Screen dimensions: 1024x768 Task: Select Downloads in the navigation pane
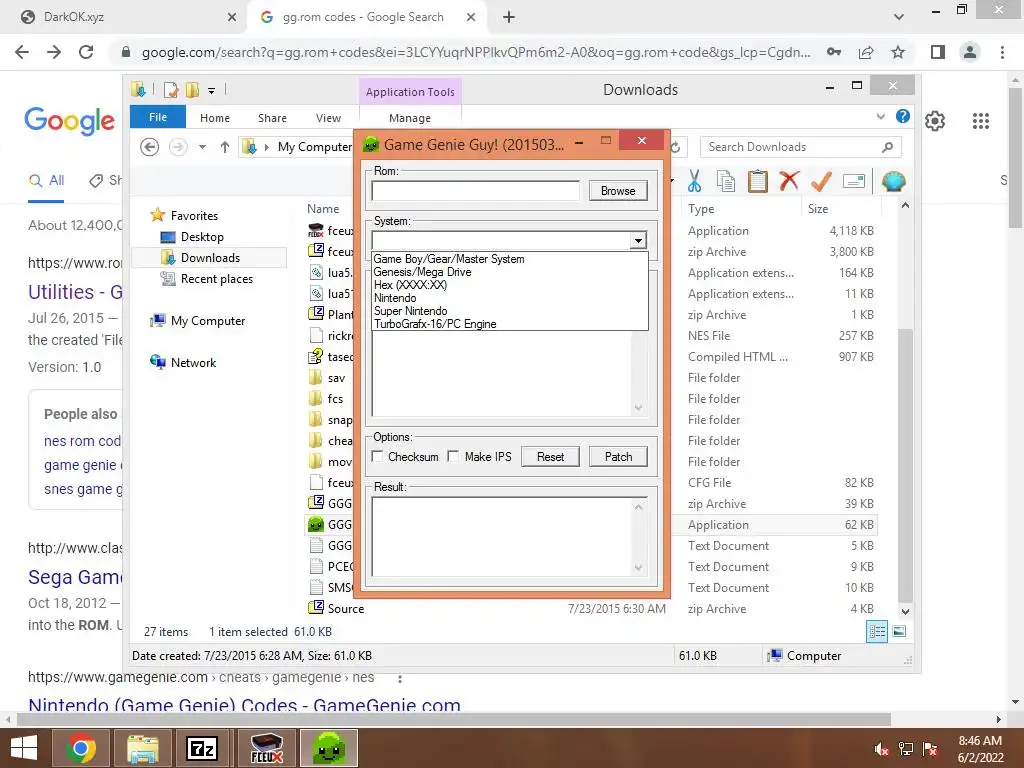point(209,258)
